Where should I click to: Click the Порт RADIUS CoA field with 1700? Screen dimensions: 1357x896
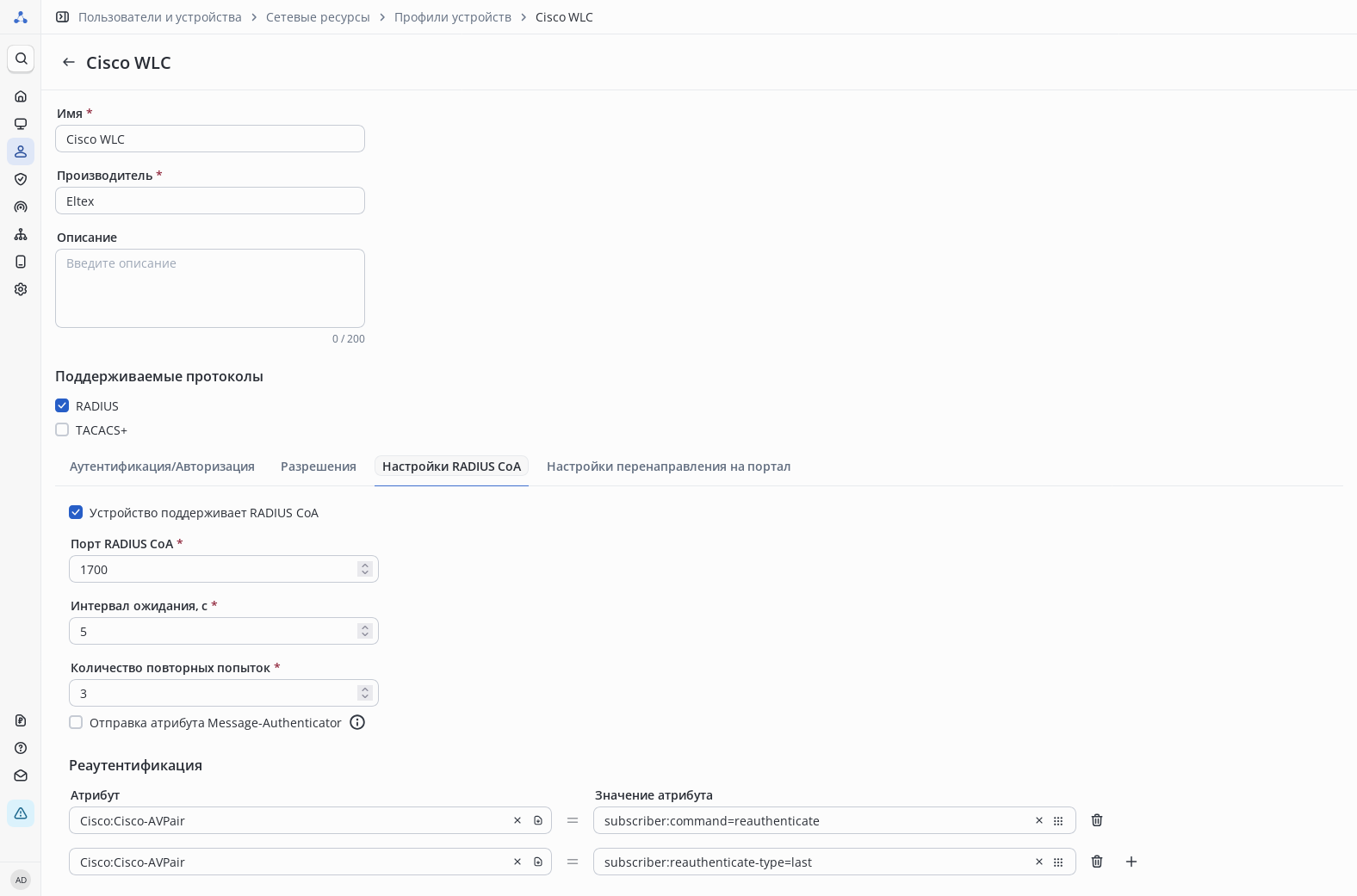click(x=224, y=569)
